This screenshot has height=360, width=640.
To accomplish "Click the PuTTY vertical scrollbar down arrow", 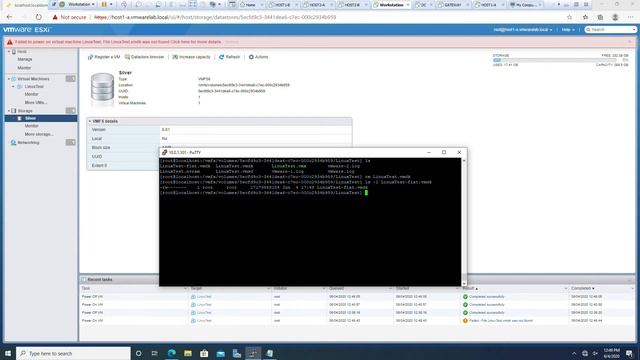I will click(464, 283).
